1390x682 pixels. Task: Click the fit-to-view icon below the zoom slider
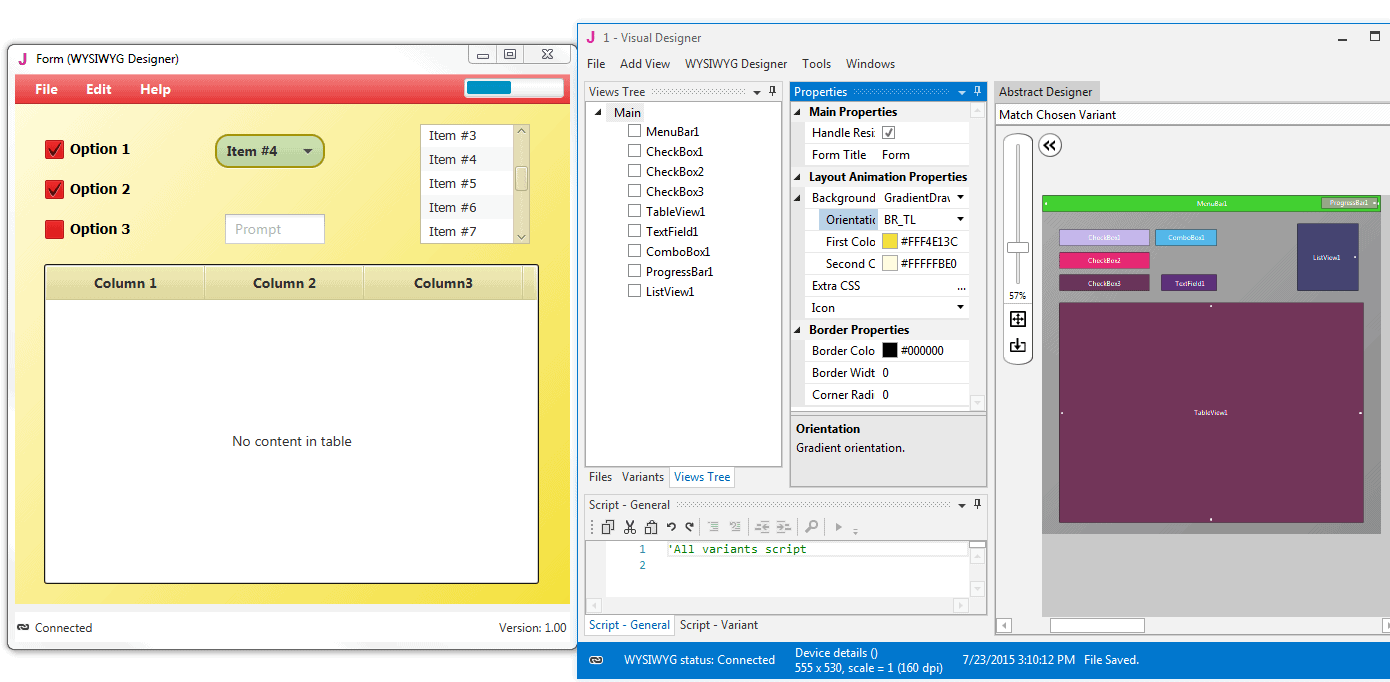tap(1018, 319)
